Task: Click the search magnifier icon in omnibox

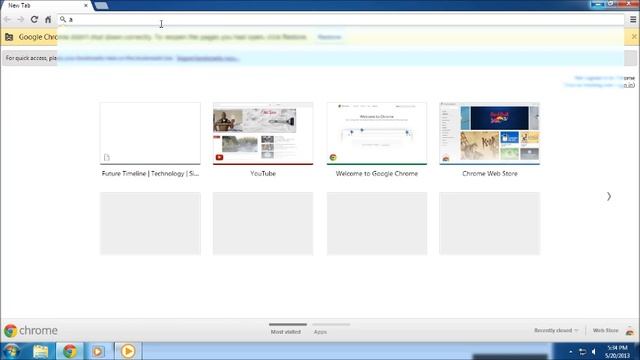Action: 63,19
